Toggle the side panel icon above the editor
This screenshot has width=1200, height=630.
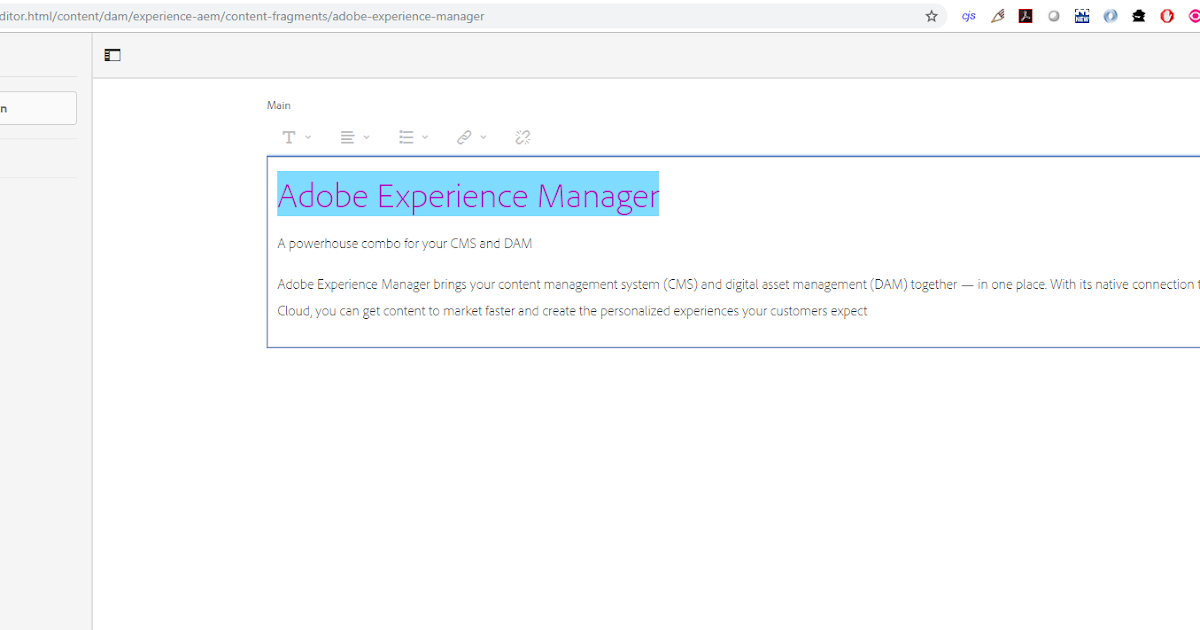[x=112, y=55]
